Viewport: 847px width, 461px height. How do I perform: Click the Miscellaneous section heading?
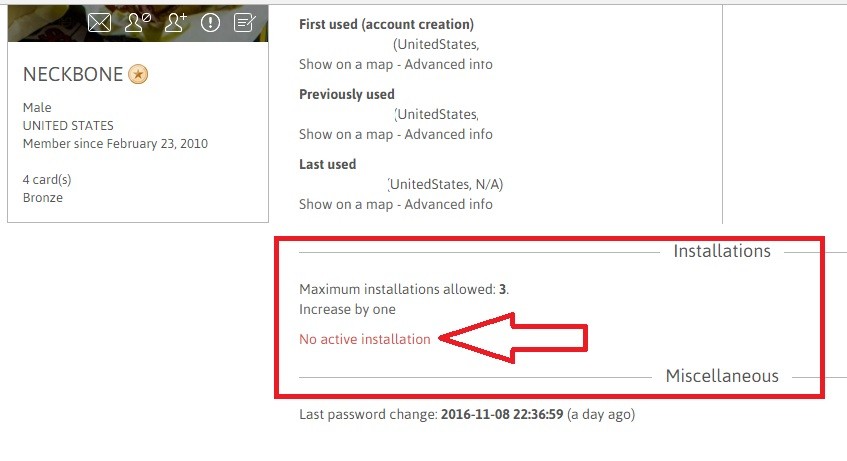tap(722, 376)
